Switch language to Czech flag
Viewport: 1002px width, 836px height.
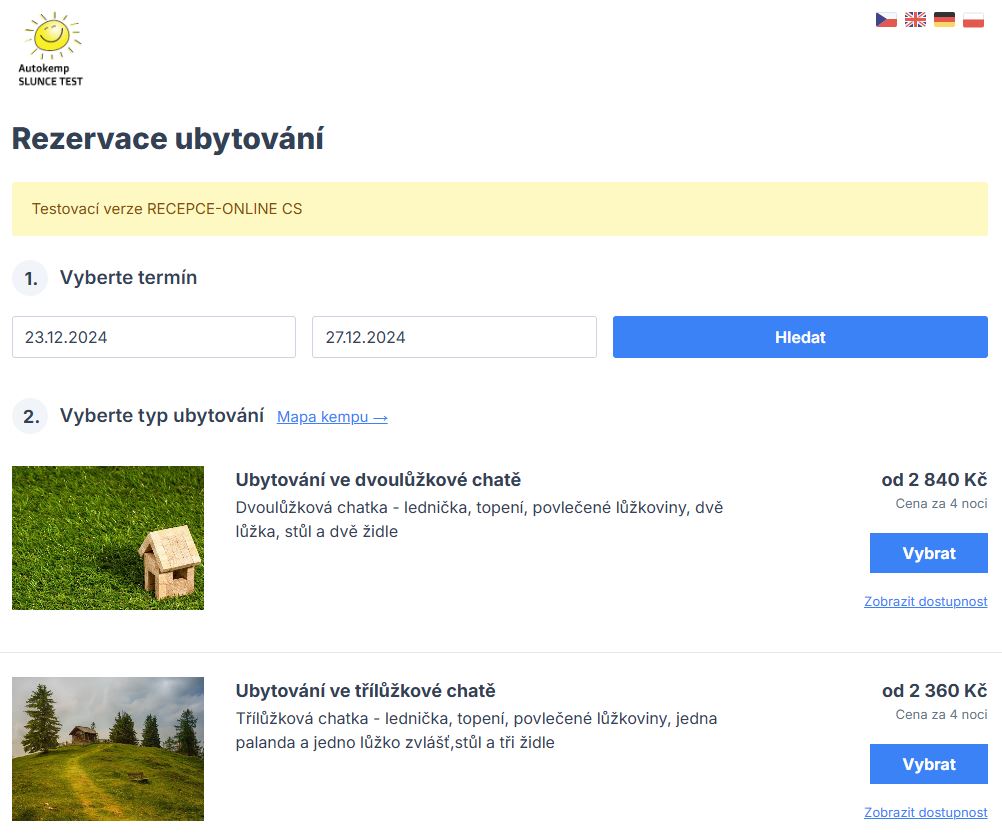click(x=886, y=20)
